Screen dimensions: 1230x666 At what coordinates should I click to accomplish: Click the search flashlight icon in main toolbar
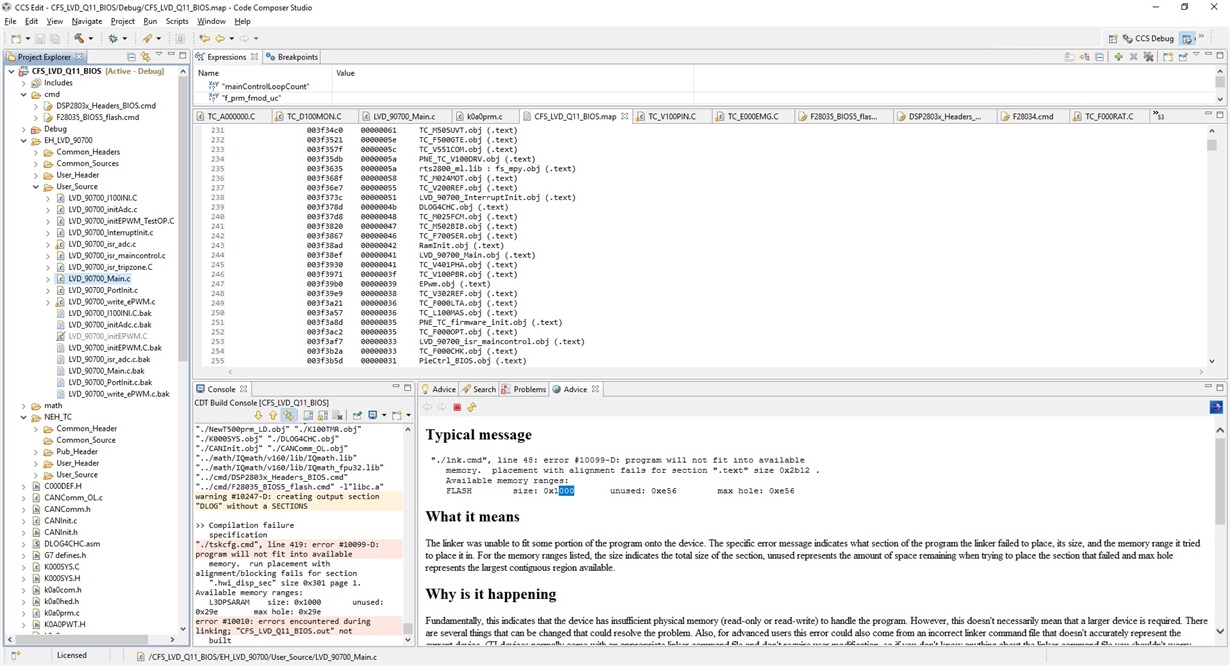point(147,38)
